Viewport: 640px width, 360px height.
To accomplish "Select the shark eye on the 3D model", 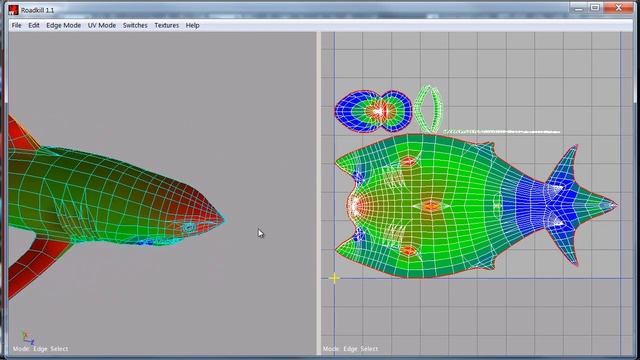I will 189,227.
